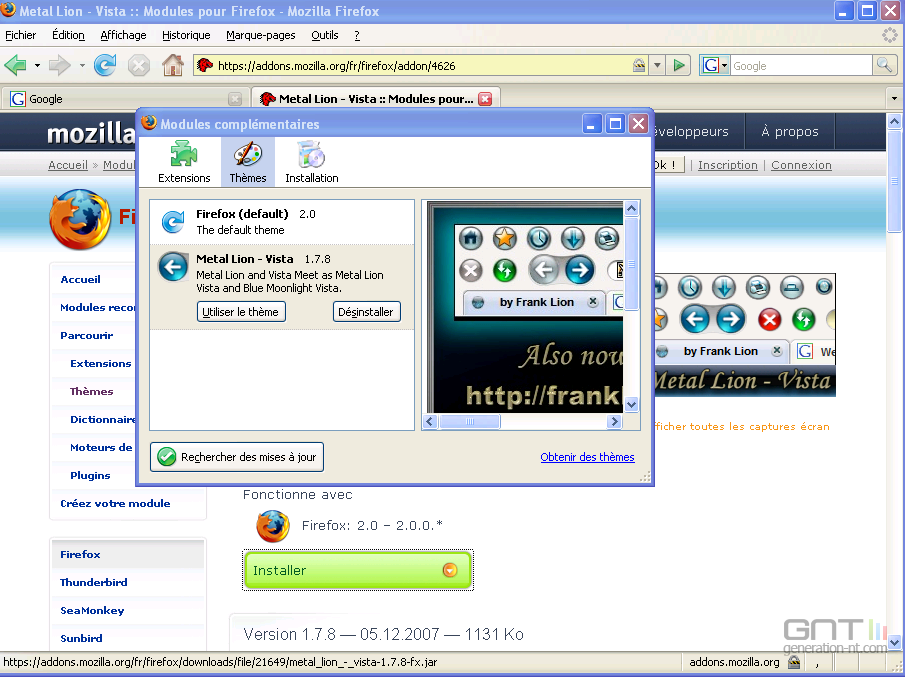Close the Google tab
Viewport: 905px width, 677px height.
(235, 99)
